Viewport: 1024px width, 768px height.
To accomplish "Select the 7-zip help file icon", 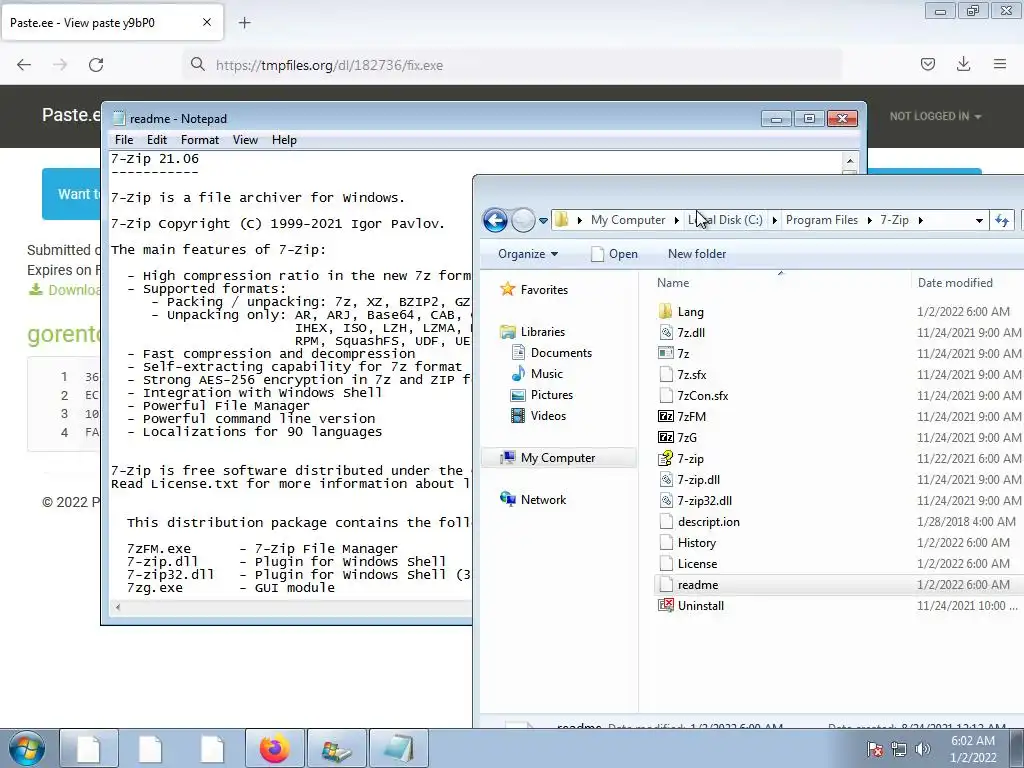I will (665, 458).
